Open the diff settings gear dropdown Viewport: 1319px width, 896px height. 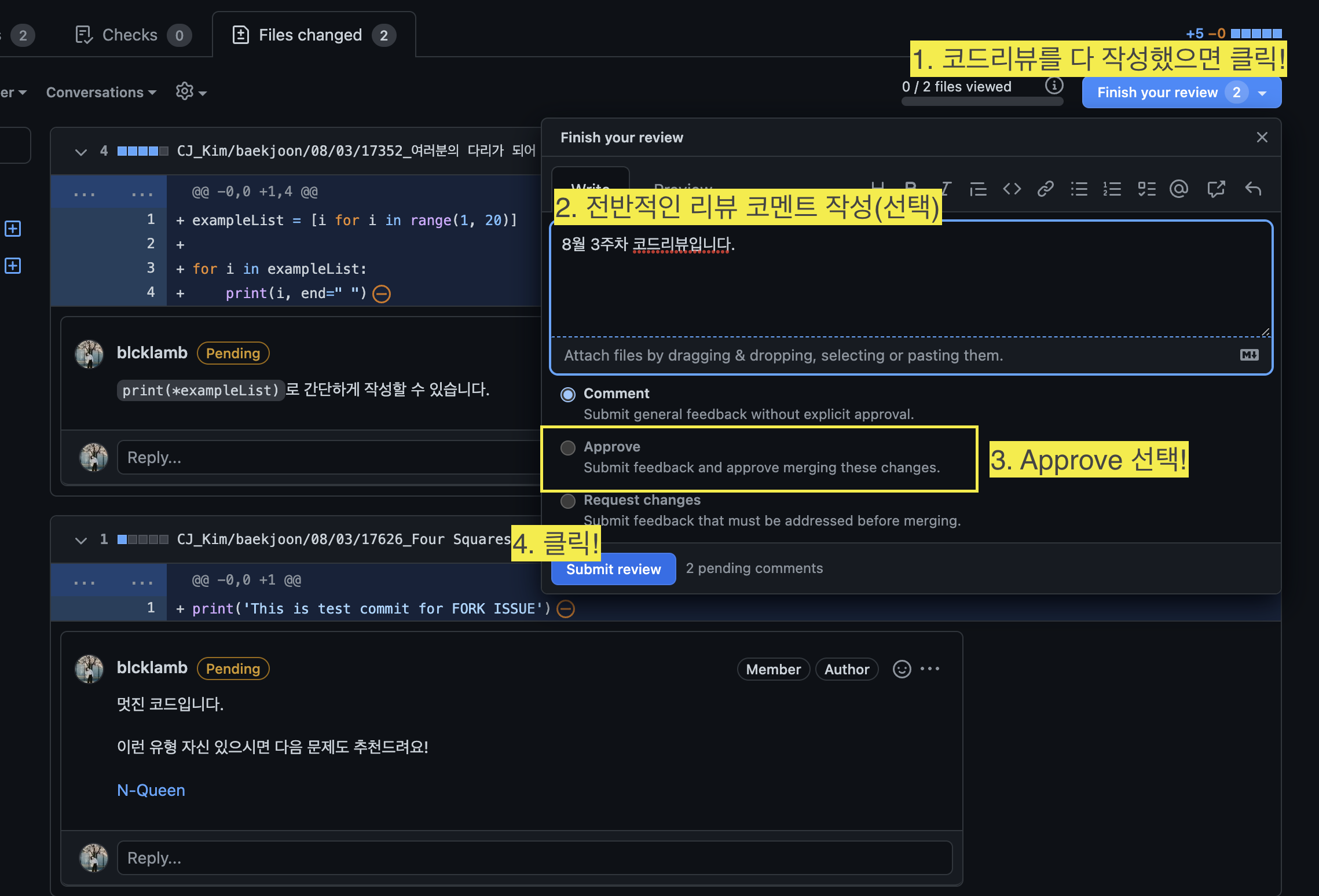point(190,91)
